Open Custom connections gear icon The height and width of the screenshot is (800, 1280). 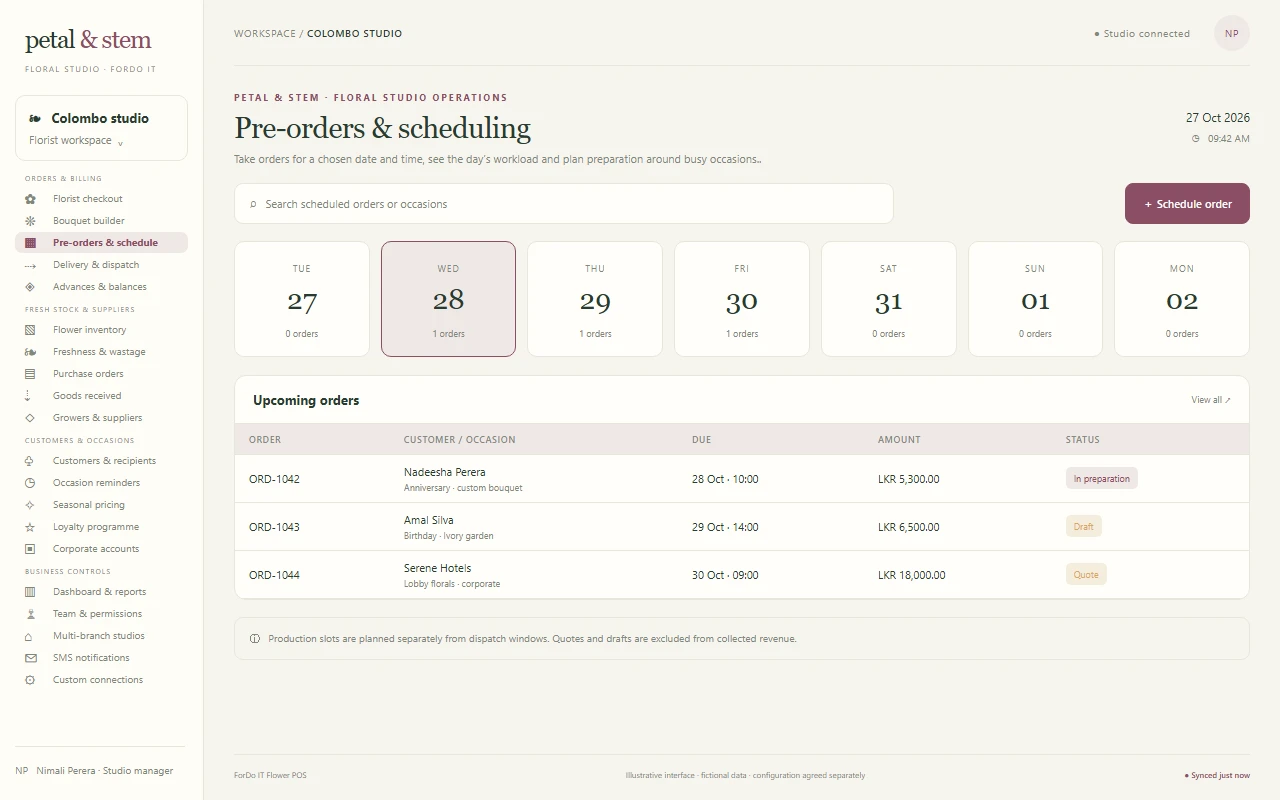[x=30, y=680]
